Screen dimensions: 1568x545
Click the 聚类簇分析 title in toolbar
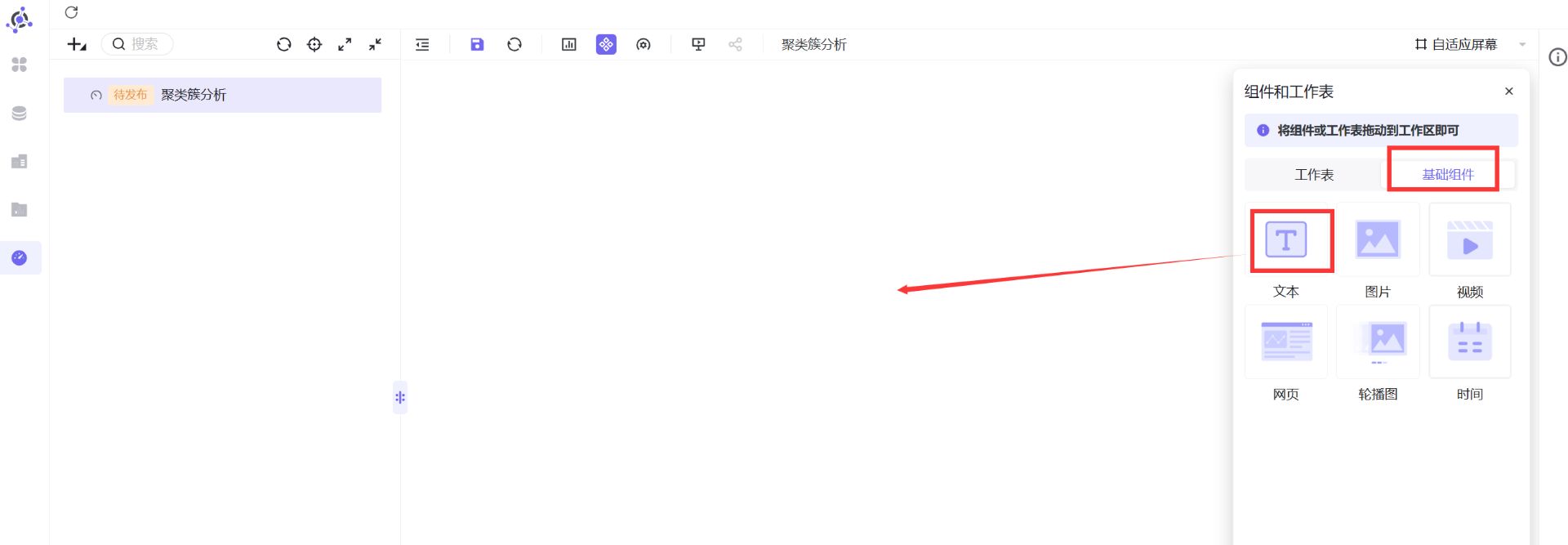click(x=814, y=44)
